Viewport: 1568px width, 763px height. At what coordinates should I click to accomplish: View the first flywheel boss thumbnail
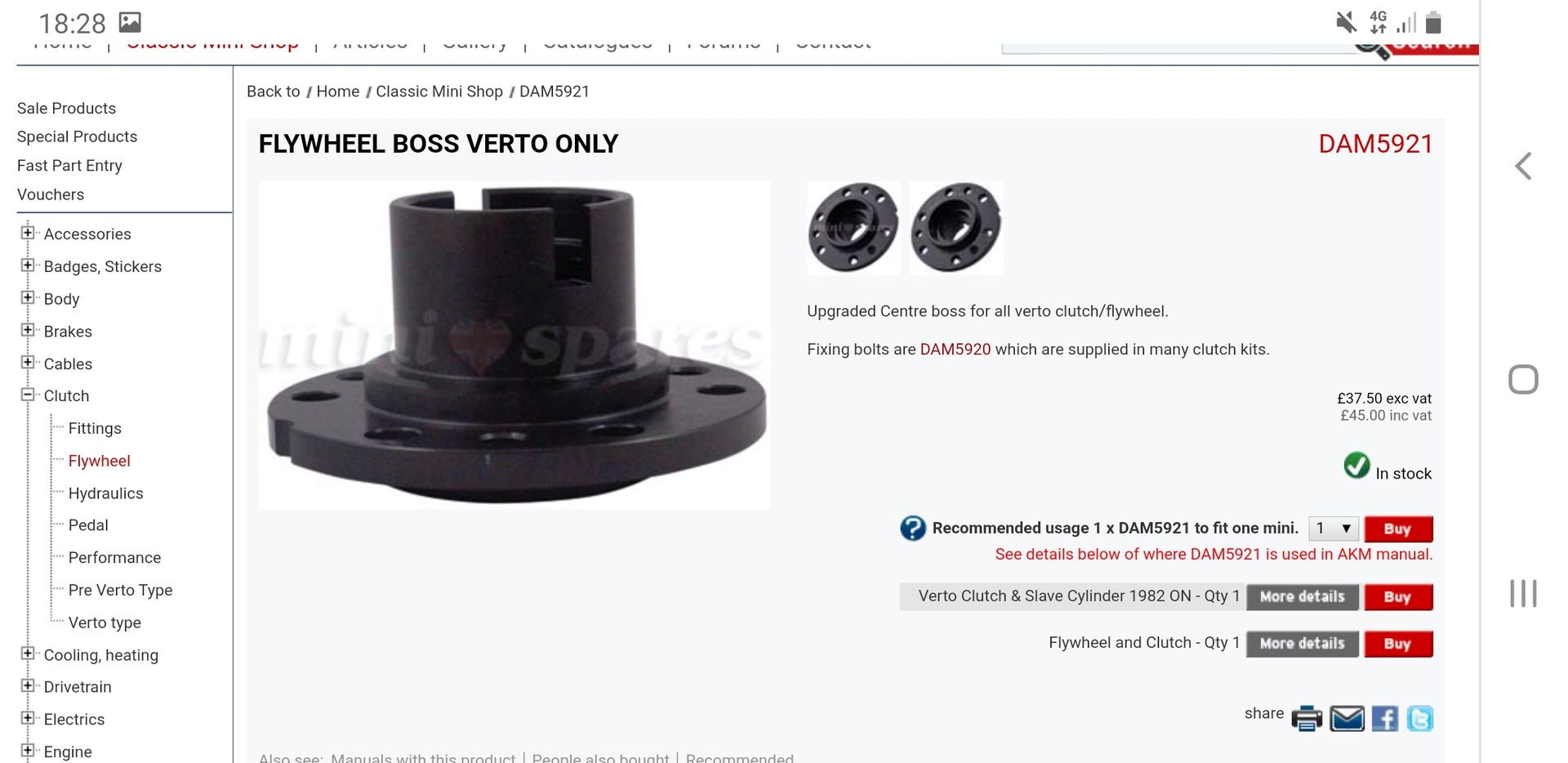[x=853, y=228]
